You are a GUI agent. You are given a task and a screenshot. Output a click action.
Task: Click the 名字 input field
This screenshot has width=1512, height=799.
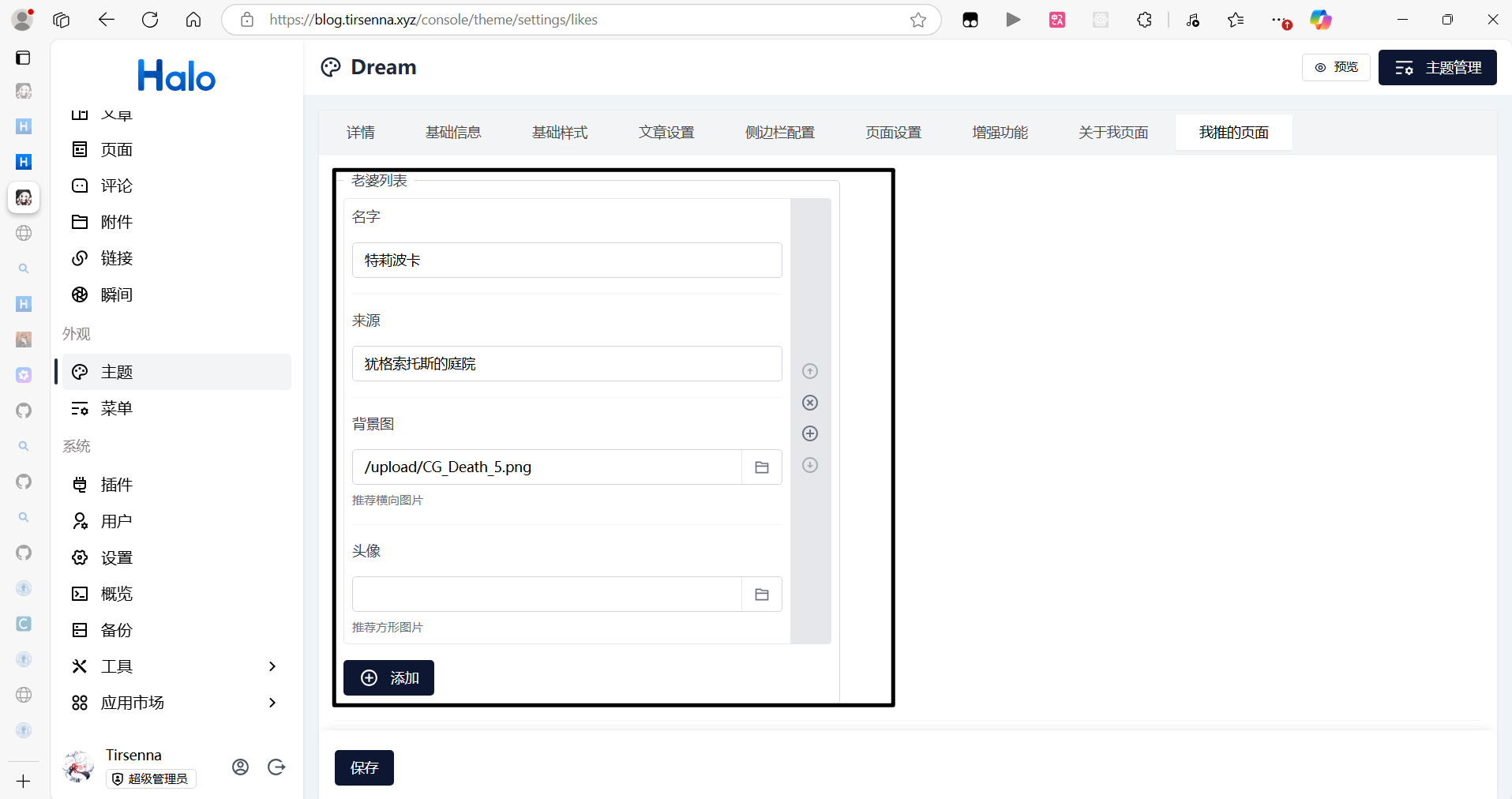(567, 261)
